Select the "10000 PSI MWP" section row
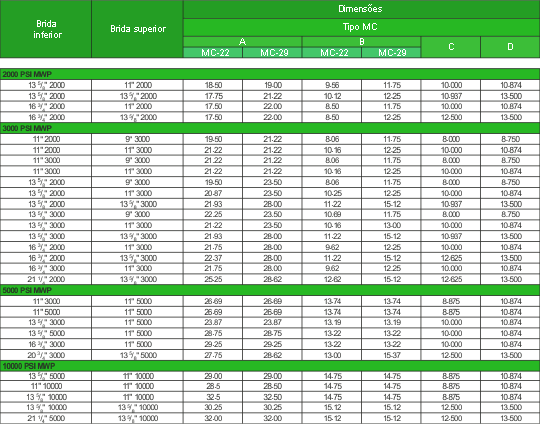Image resolution: width=540 pixels, height=424 pixels. click(x=270, y=366)
